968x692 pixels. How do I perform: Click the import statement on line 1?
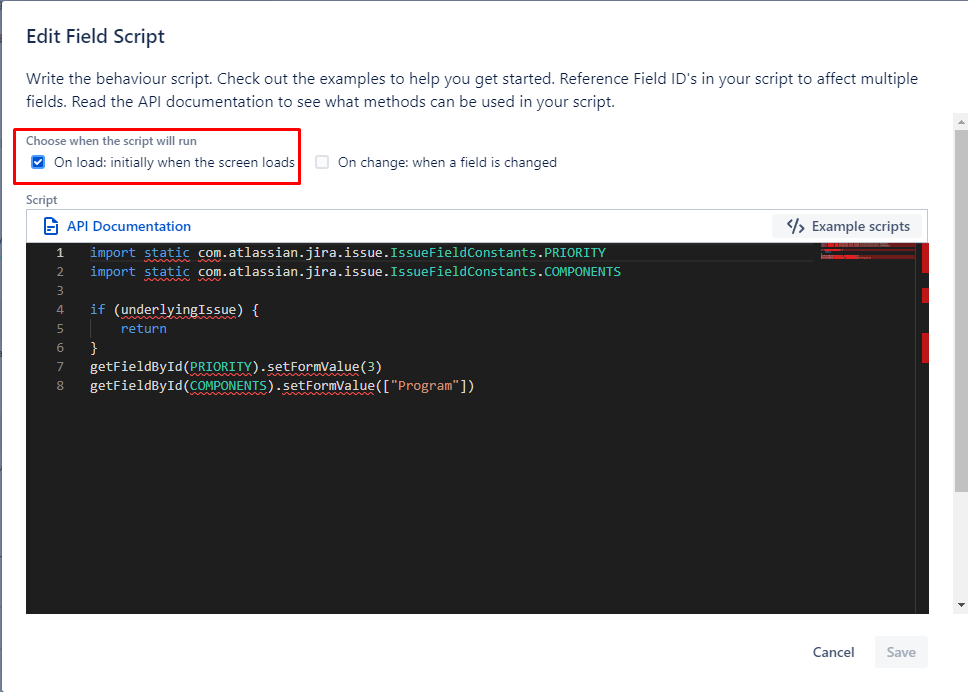tap(112, 252)
